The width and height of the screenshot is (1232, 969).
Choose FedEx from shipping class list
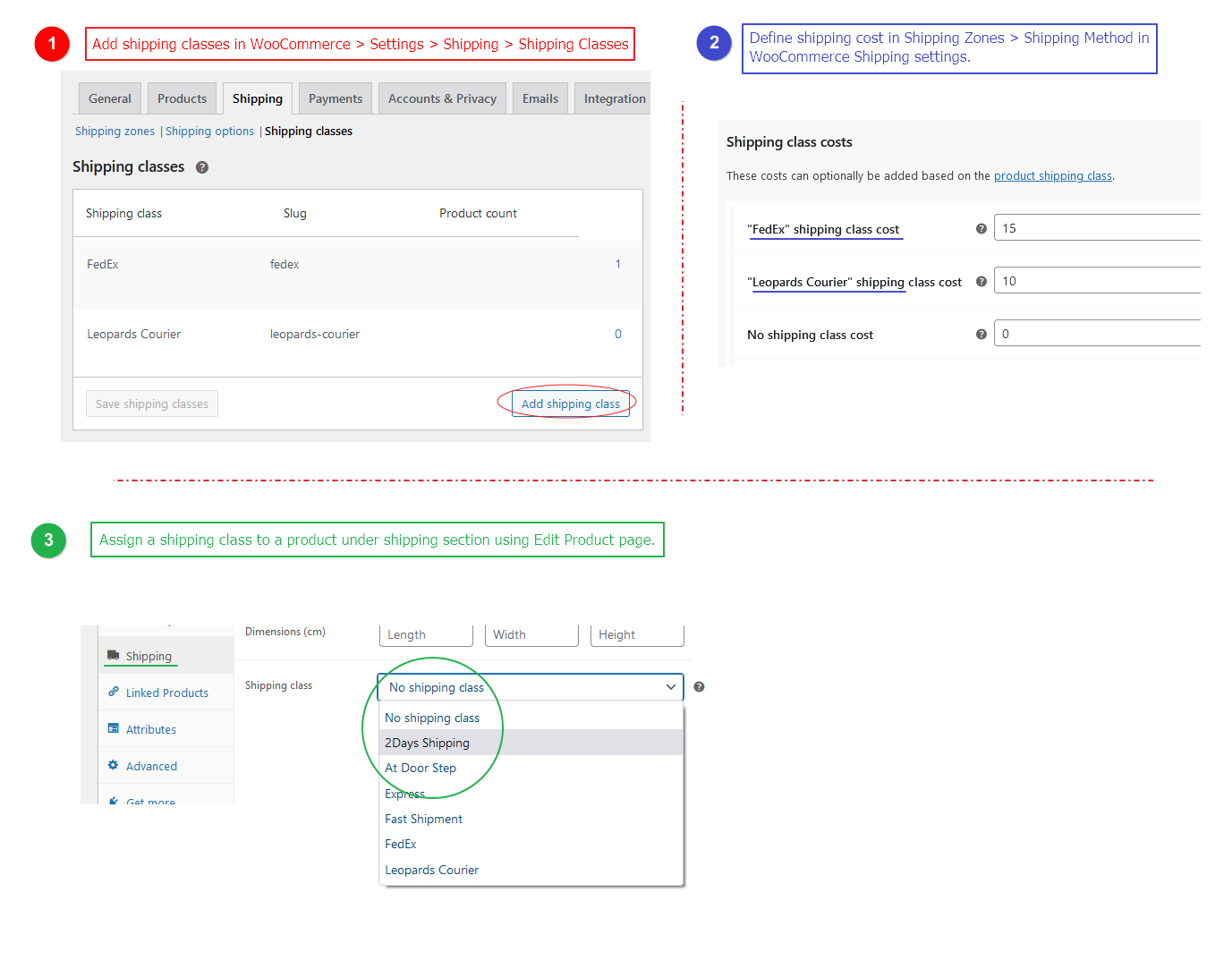tap(531, 844)
